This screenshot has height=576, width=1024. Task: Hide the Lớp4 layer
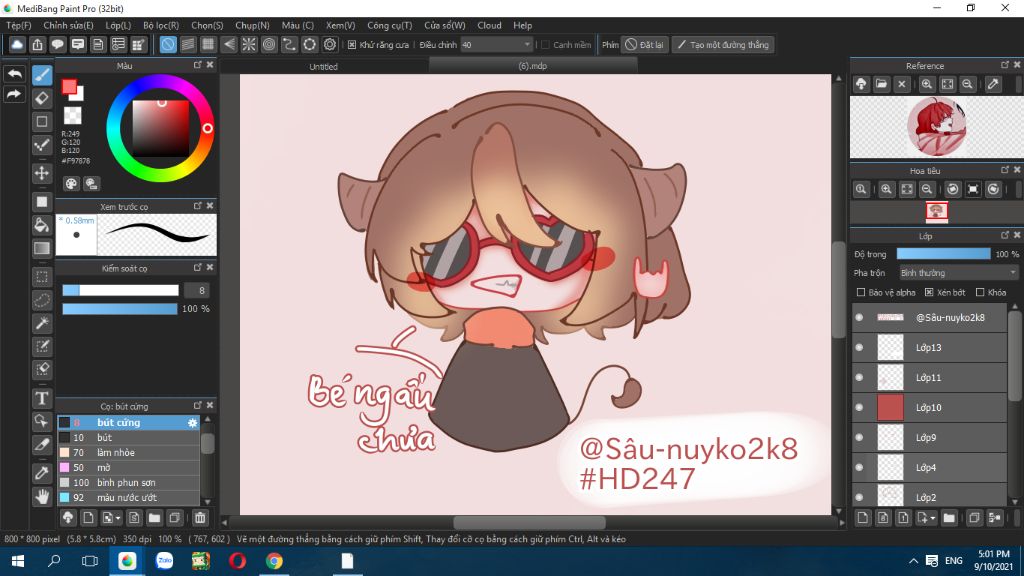(859, 468)
